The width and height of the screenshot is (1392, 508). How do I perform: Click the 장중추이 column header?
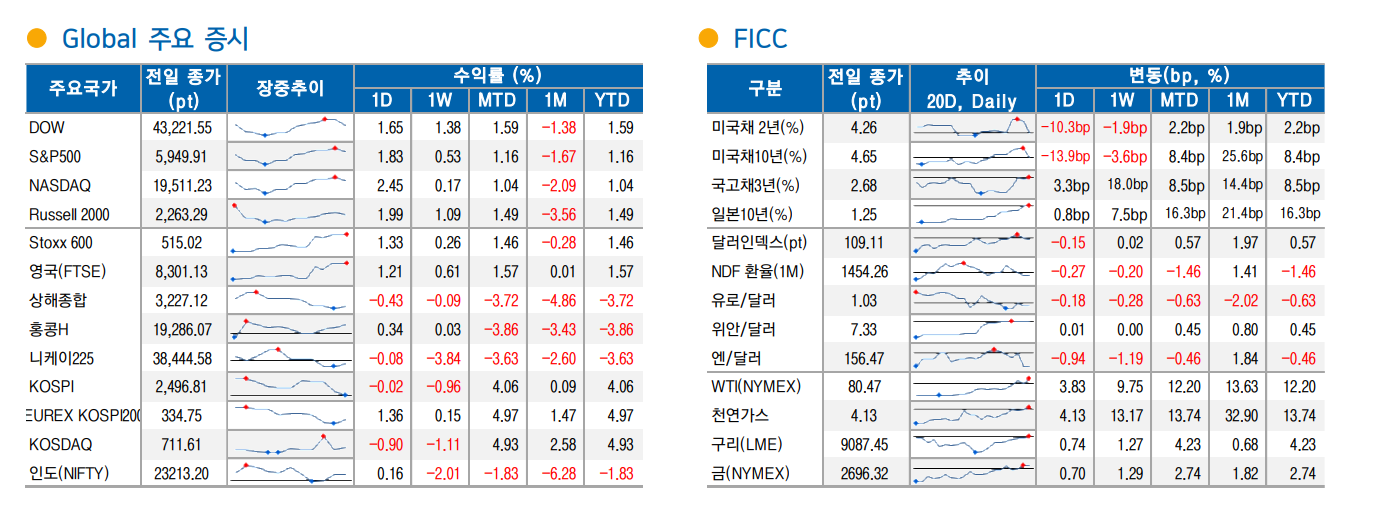[x=290, y=88]
